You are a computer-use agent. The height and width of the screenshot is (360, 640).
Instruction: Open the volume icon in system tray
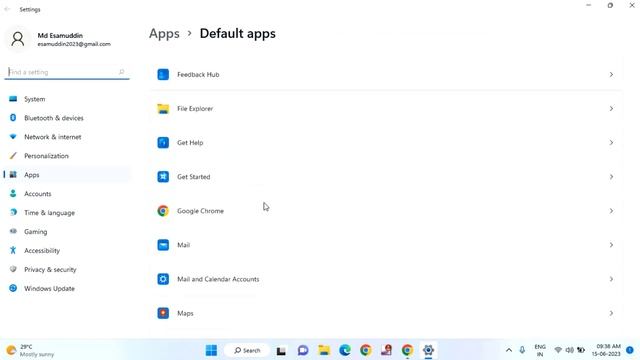(x=569, y=350)
